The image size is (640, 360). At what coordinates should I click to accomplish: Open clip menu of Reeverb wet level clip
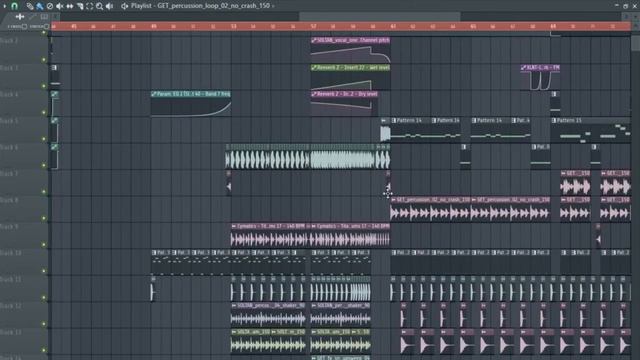click(x=313, y=67)
